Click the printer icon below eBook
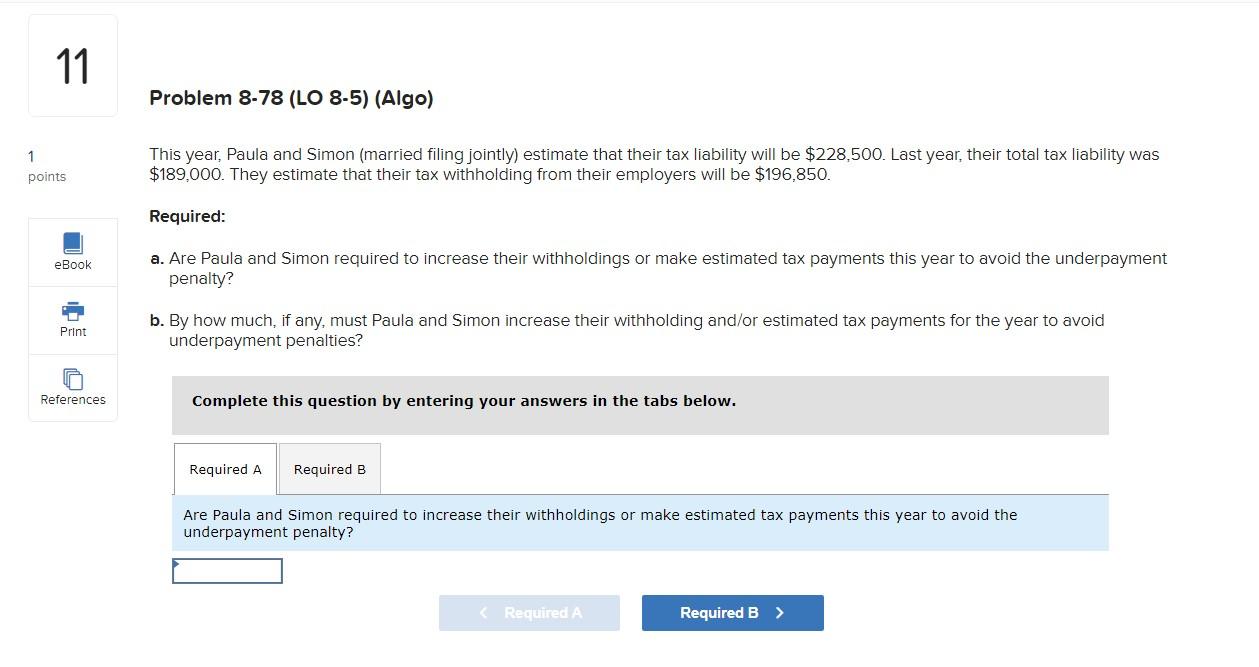 click(x=72, y=311)
